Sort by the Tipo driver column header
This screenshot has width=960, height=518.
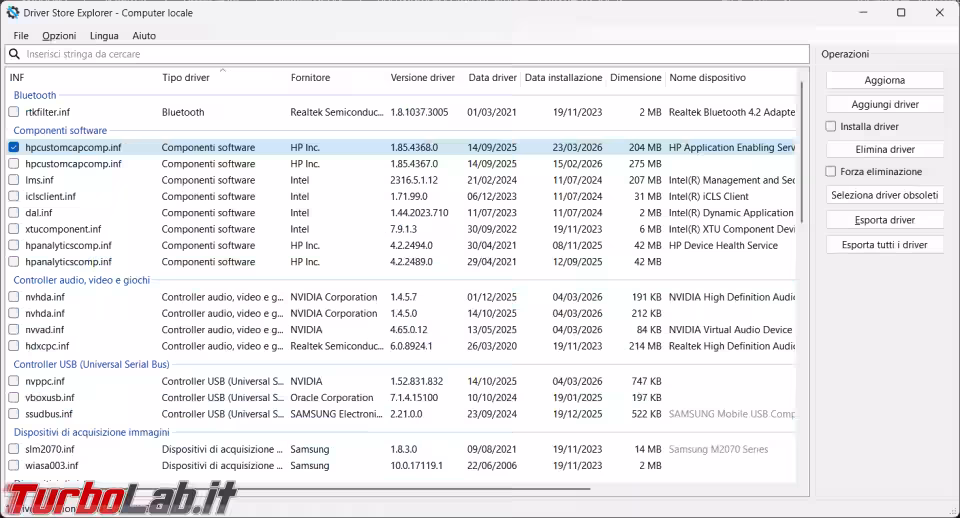[186, 78]
